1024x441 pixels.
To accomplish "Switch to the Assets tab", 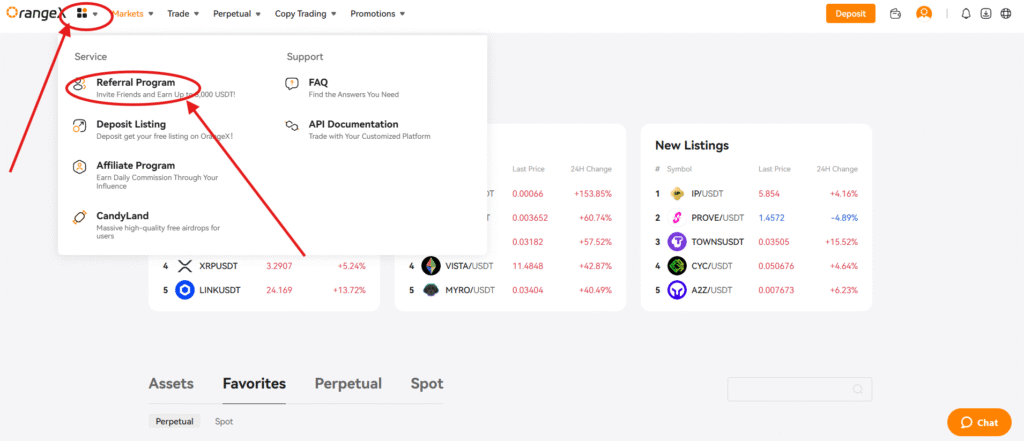I will [x=171, y=384].
